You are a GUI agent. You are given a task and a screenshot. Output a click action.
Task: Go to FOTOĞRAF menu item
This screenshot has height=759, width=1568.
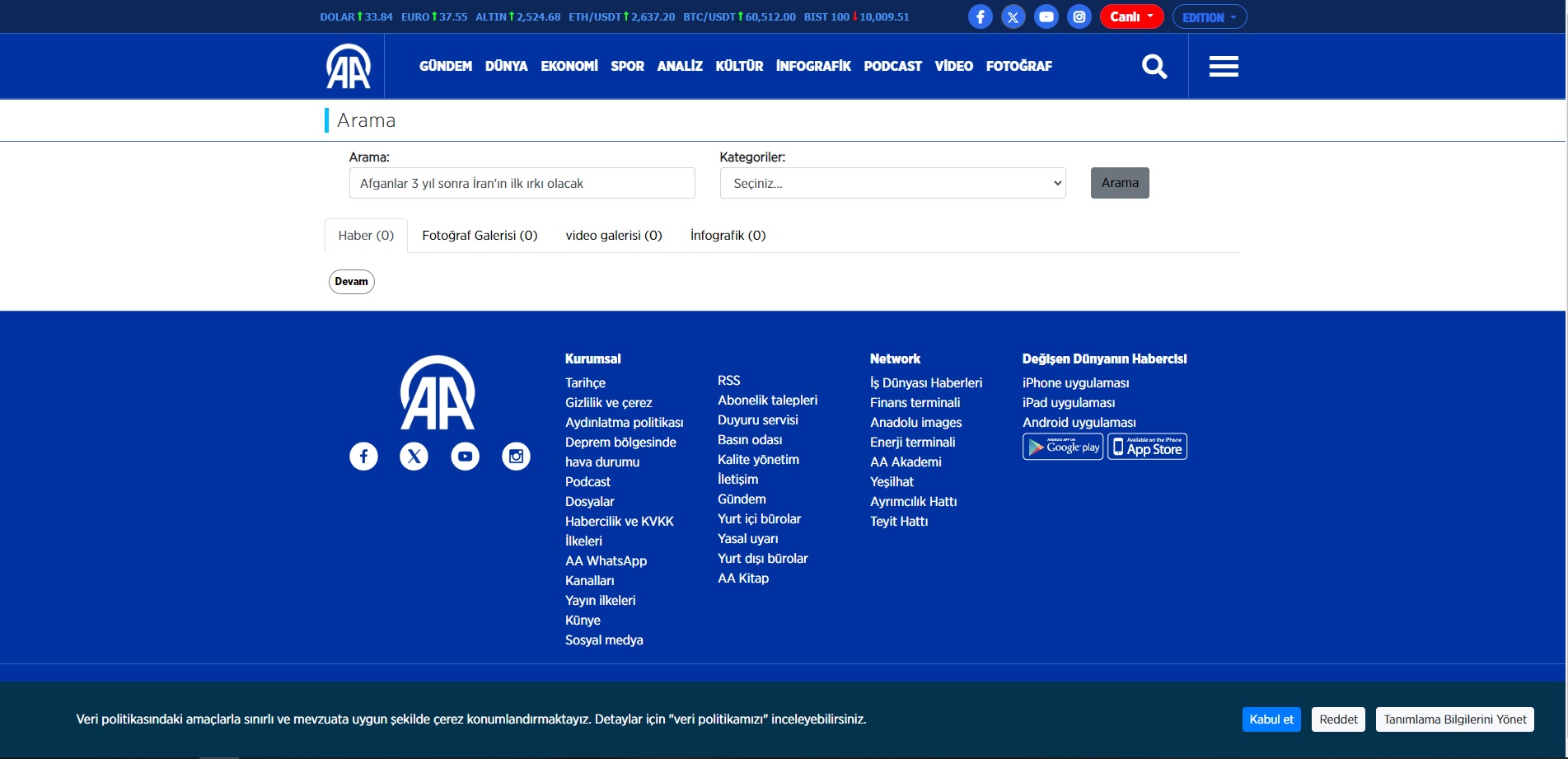pyautogui.click(x=1018, y=66)
